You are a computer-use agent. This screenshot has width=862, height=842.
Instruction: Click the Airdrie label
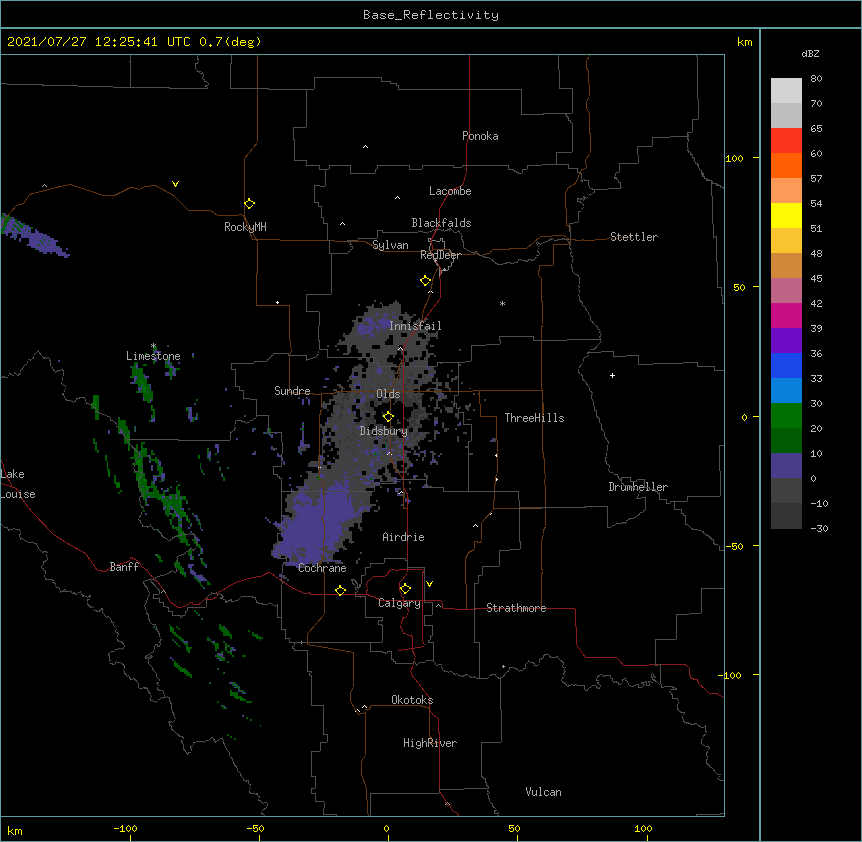tap(404, 537)
